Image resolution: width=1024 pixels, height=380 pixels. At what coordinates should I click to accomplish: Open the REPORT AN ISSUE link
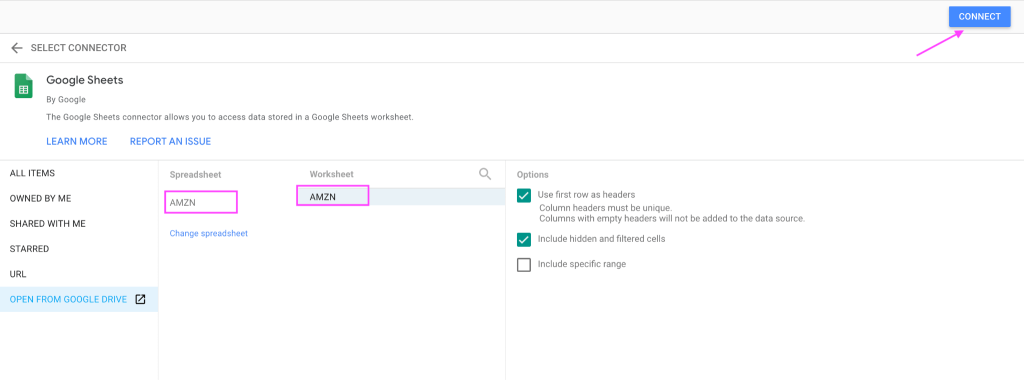point(170,141)
